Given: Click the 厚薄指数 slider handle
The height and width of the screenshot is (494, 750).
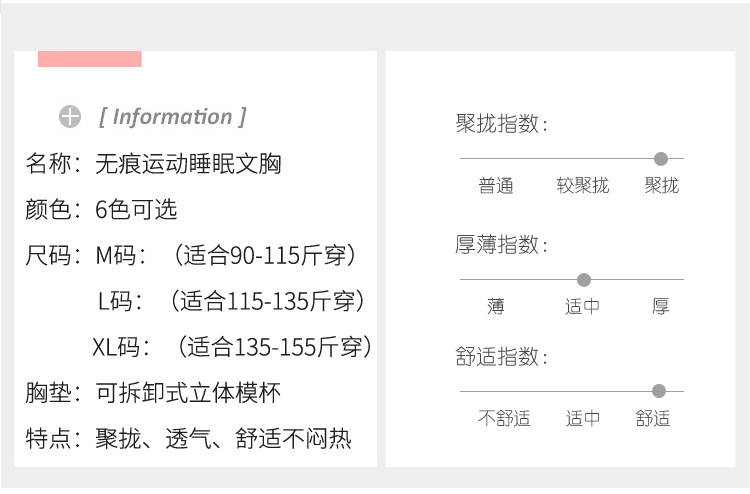Looking at the screenshot, I should 584,280.
